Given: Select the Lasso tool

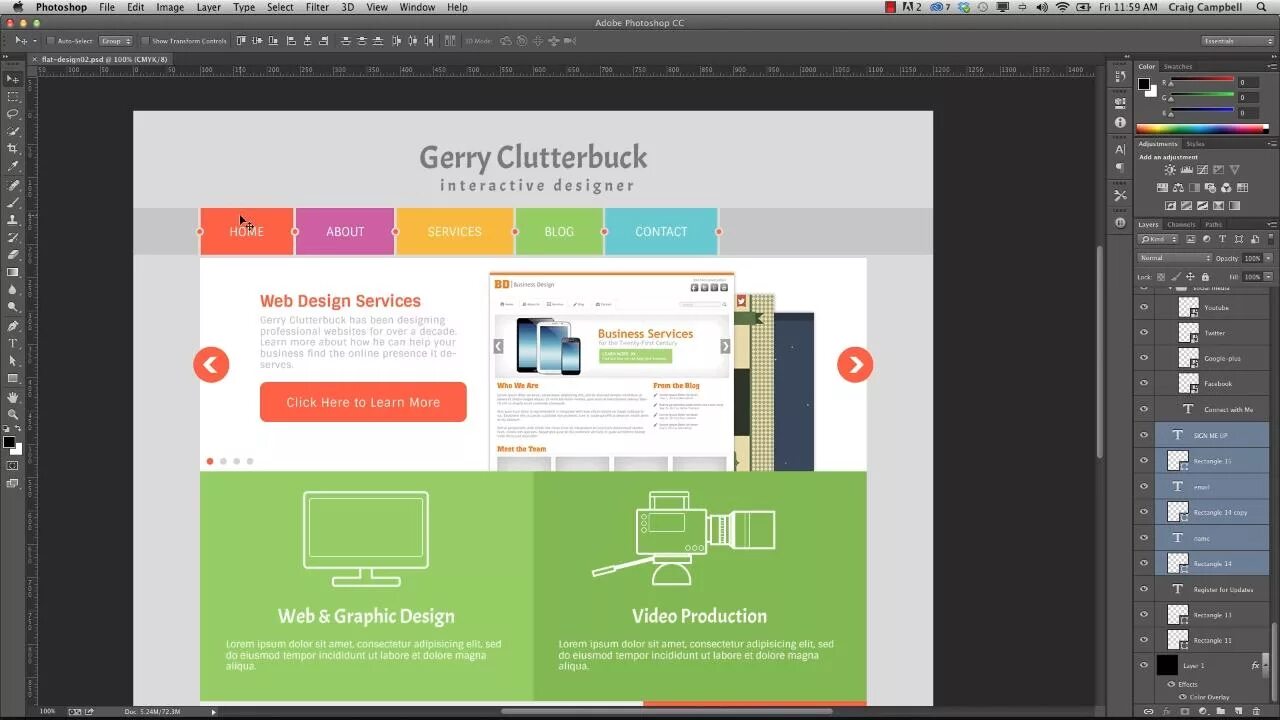Looking at the screenshot, I should click(13, 114).
